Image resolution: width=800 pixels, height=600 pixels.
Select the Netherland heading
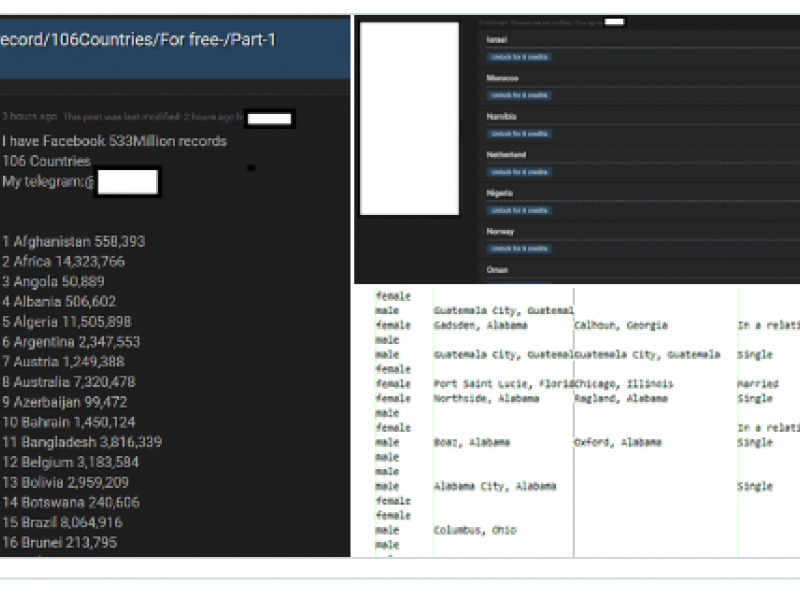[x=506, y=155]
